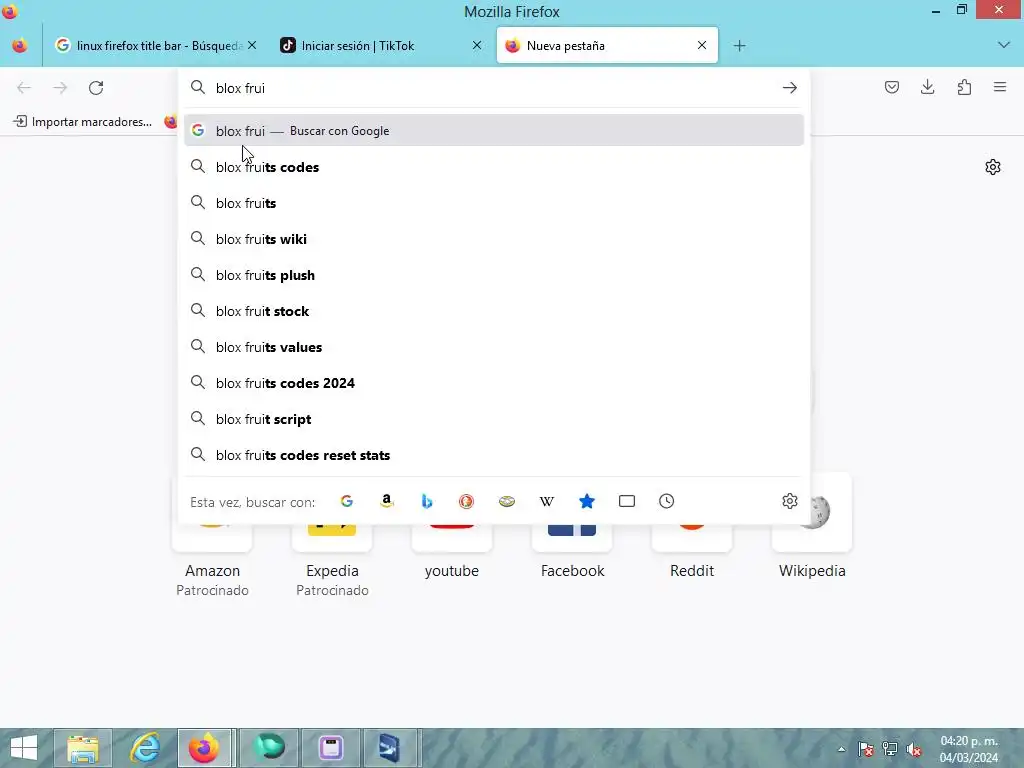Switch to Iniciar sesión TikTok tab

(381, 46)
